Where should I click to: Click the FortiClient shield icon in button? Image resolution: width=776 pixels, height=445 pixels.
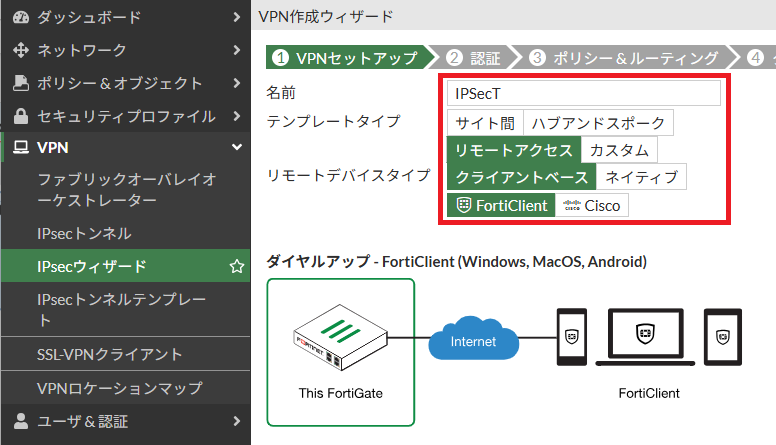tap(463, 205)
